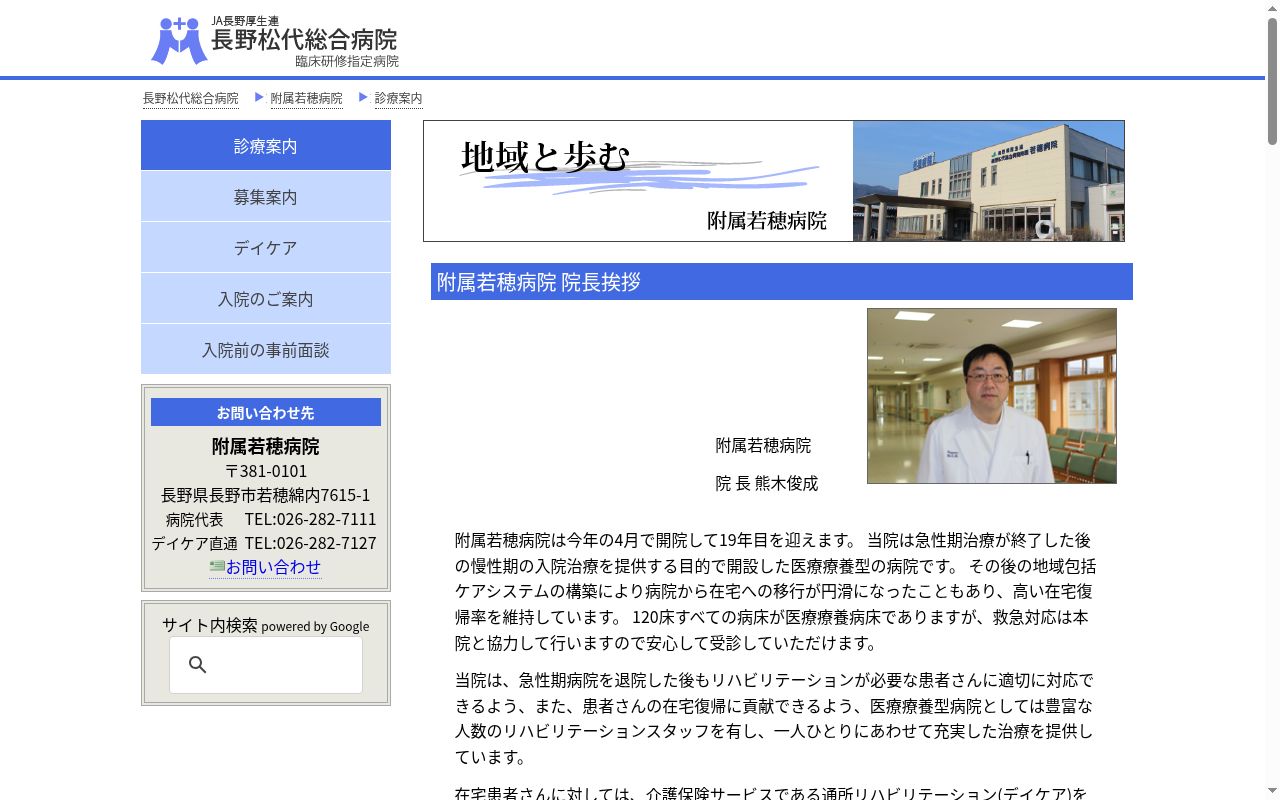Viewport: 1280px width, 800px height.
Task: Click the 長野松代総合病院 header title
Action: click(304, 40)
